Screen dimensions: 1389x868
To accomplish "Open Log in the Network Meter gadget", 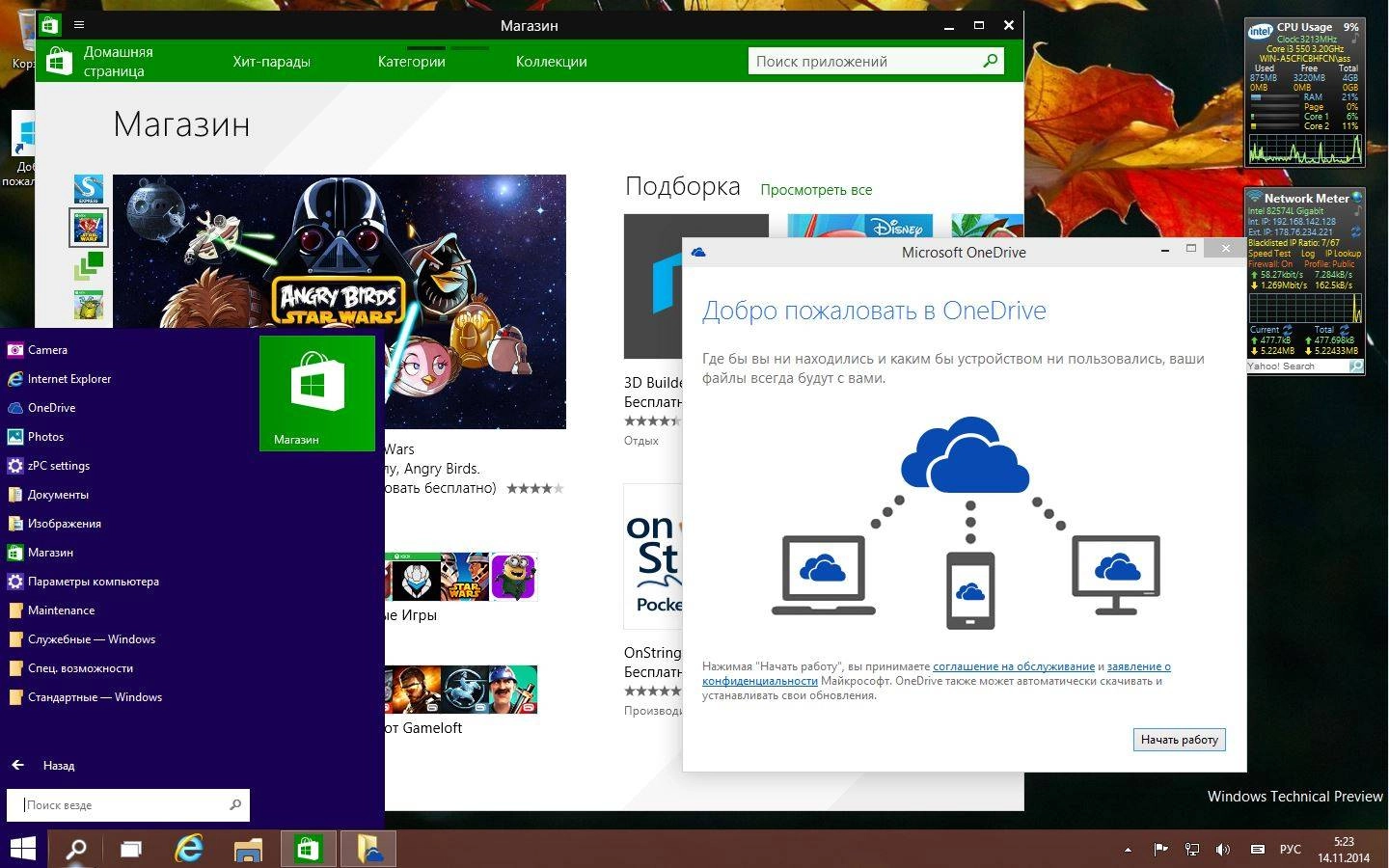I will click(1307, 254).
